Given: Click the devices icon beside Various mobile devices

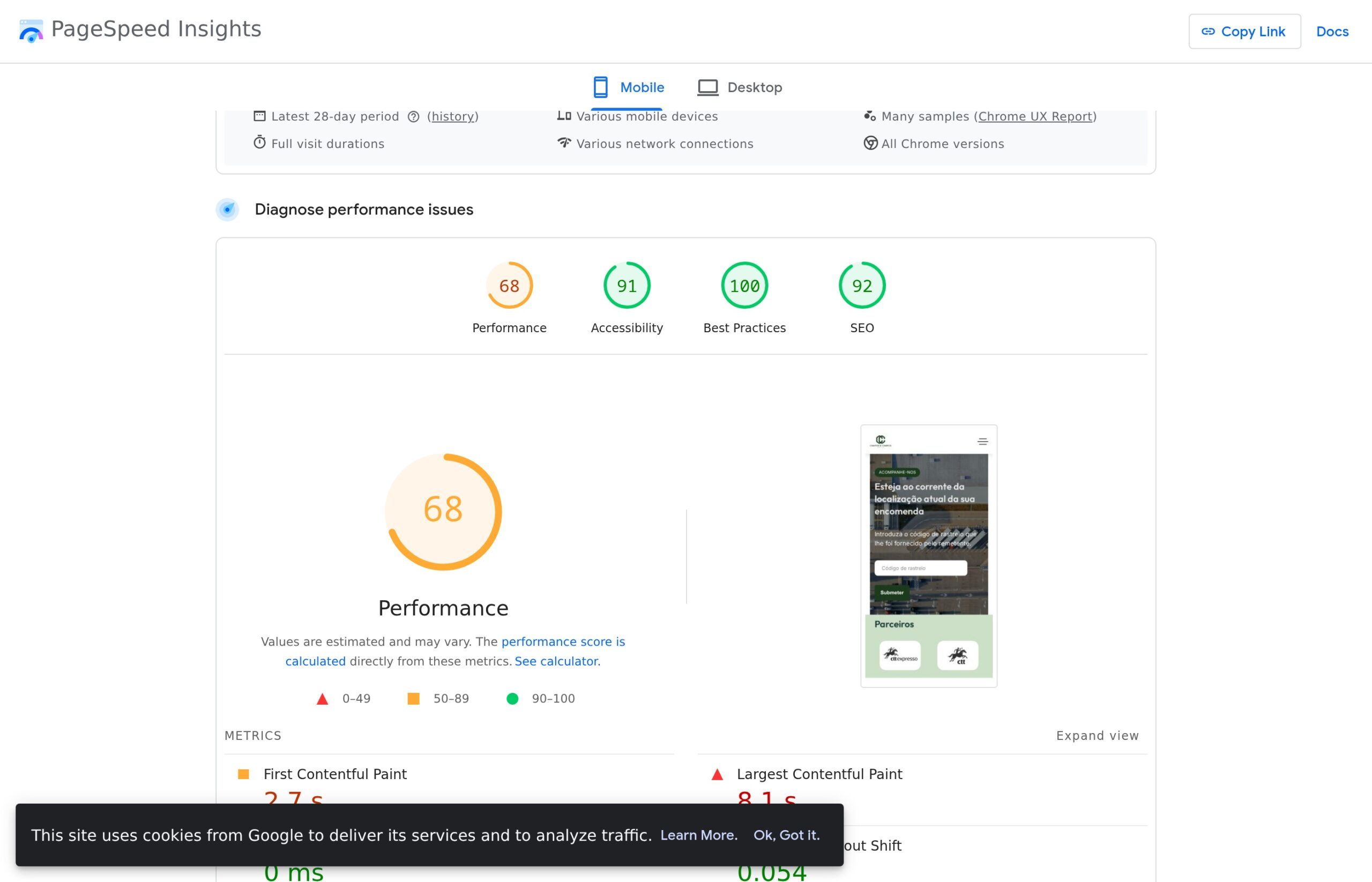Looking at the screenshot, I should click(x=564, y=115).
